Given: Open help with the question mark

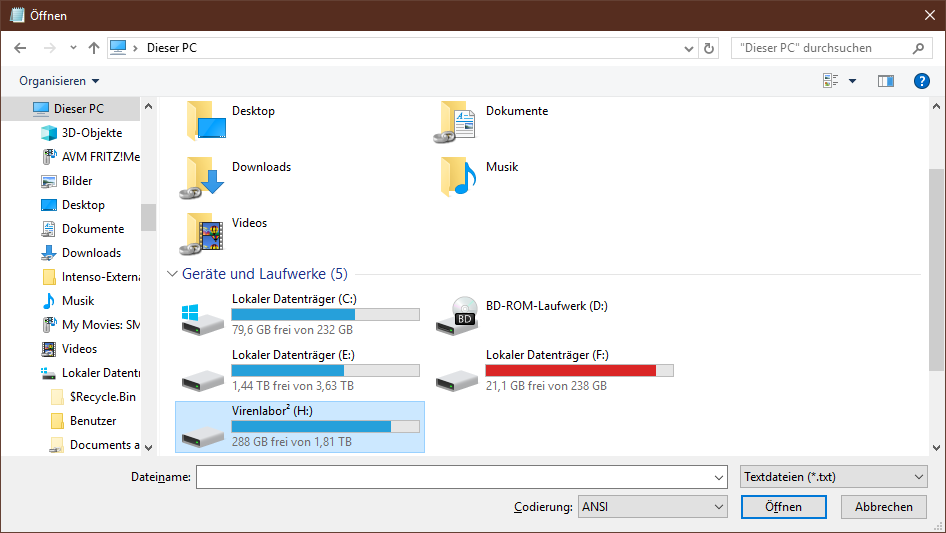Looking at the screenshot, I should click(922, 81).
